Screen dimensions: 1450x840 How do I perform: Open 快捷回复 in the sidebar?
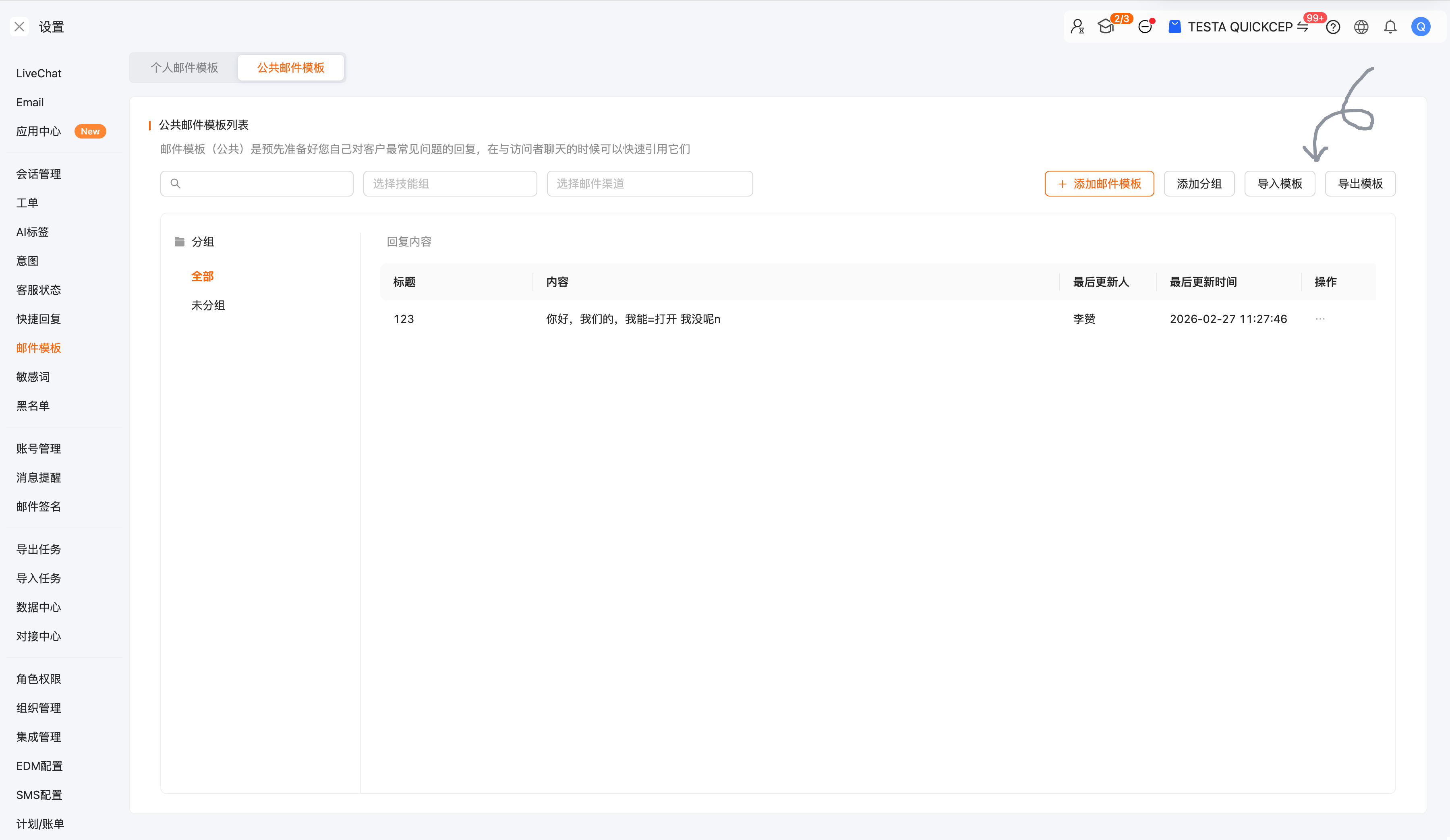39,319
